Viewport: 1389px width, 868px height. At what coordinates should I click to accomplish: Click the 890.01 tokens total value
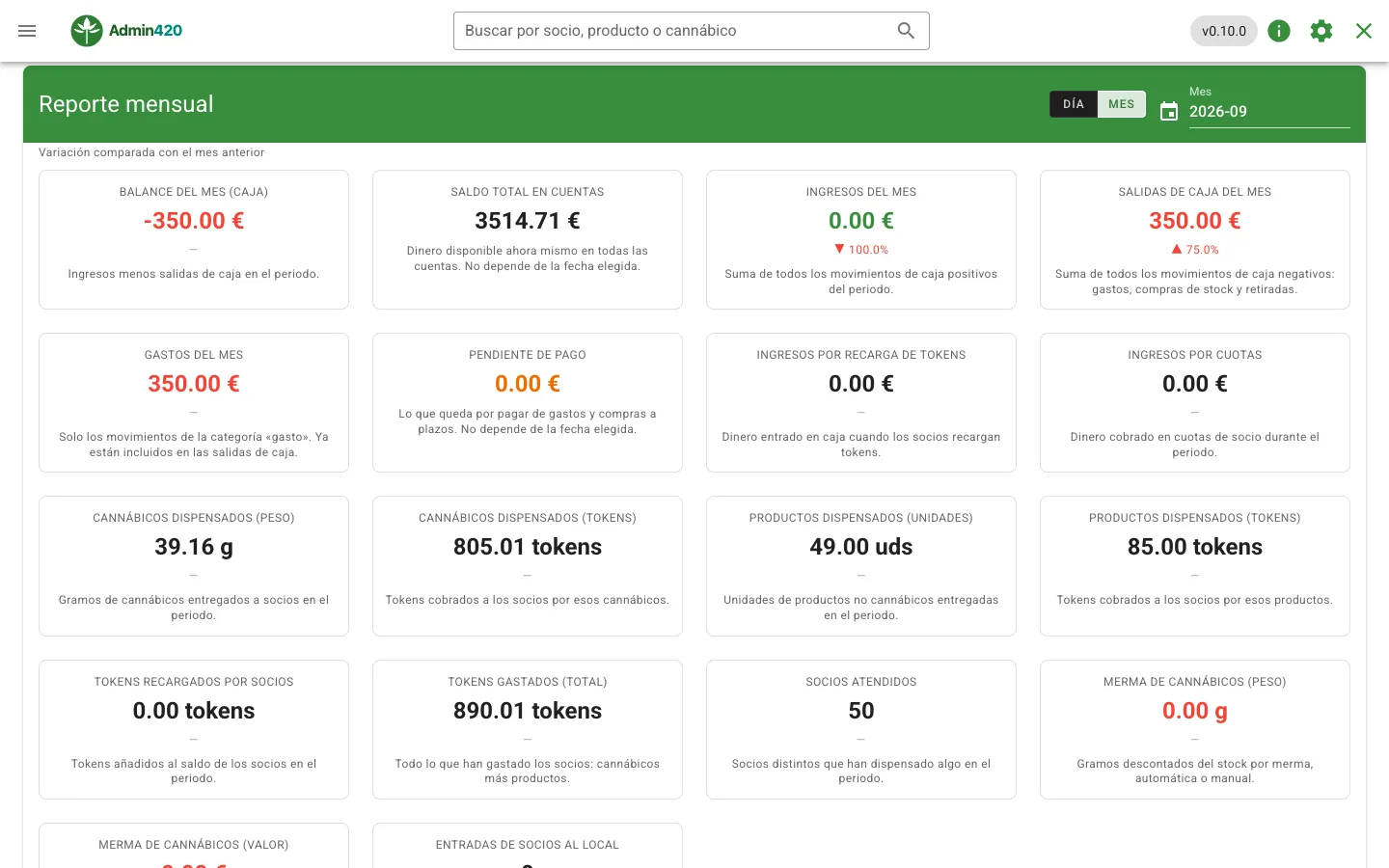click(x=528, y=711)
